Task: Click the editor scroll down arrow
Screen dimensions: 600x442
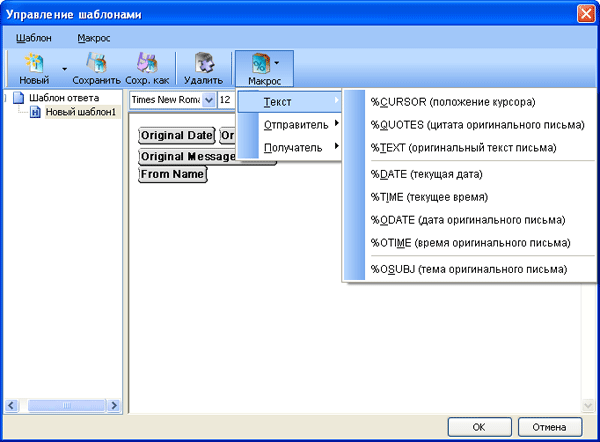Action: click(588, 405)
